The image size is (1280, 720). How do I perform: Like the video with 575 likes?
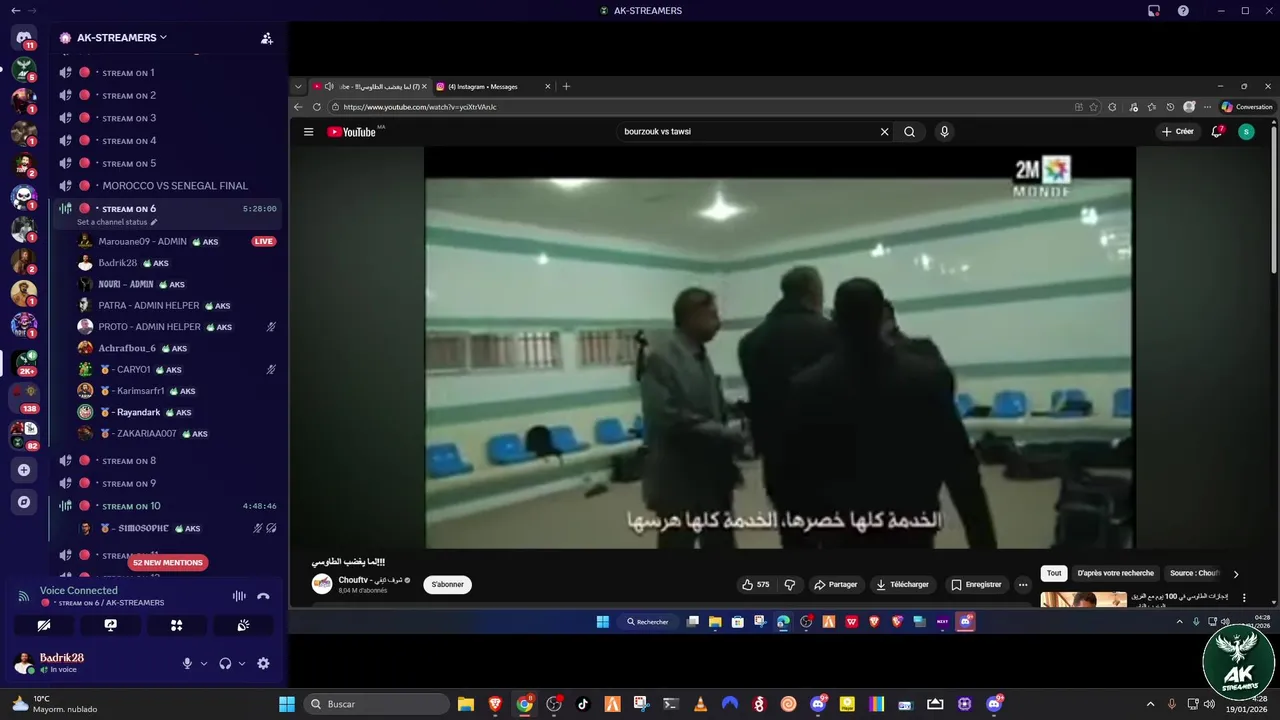click(x=756, y=584)
